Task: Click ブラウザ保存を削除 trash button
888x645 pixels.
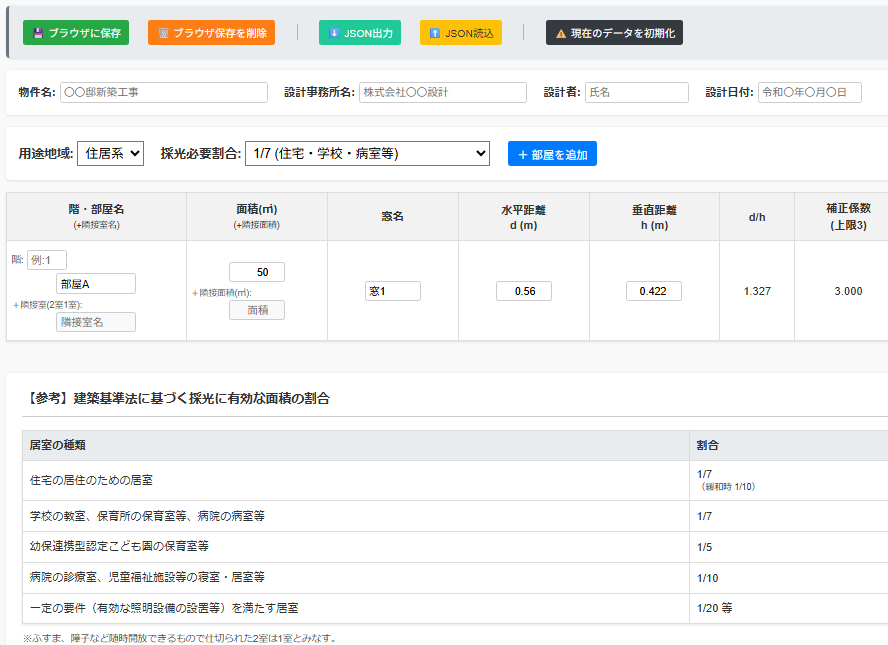Action: tap(211, 33)
